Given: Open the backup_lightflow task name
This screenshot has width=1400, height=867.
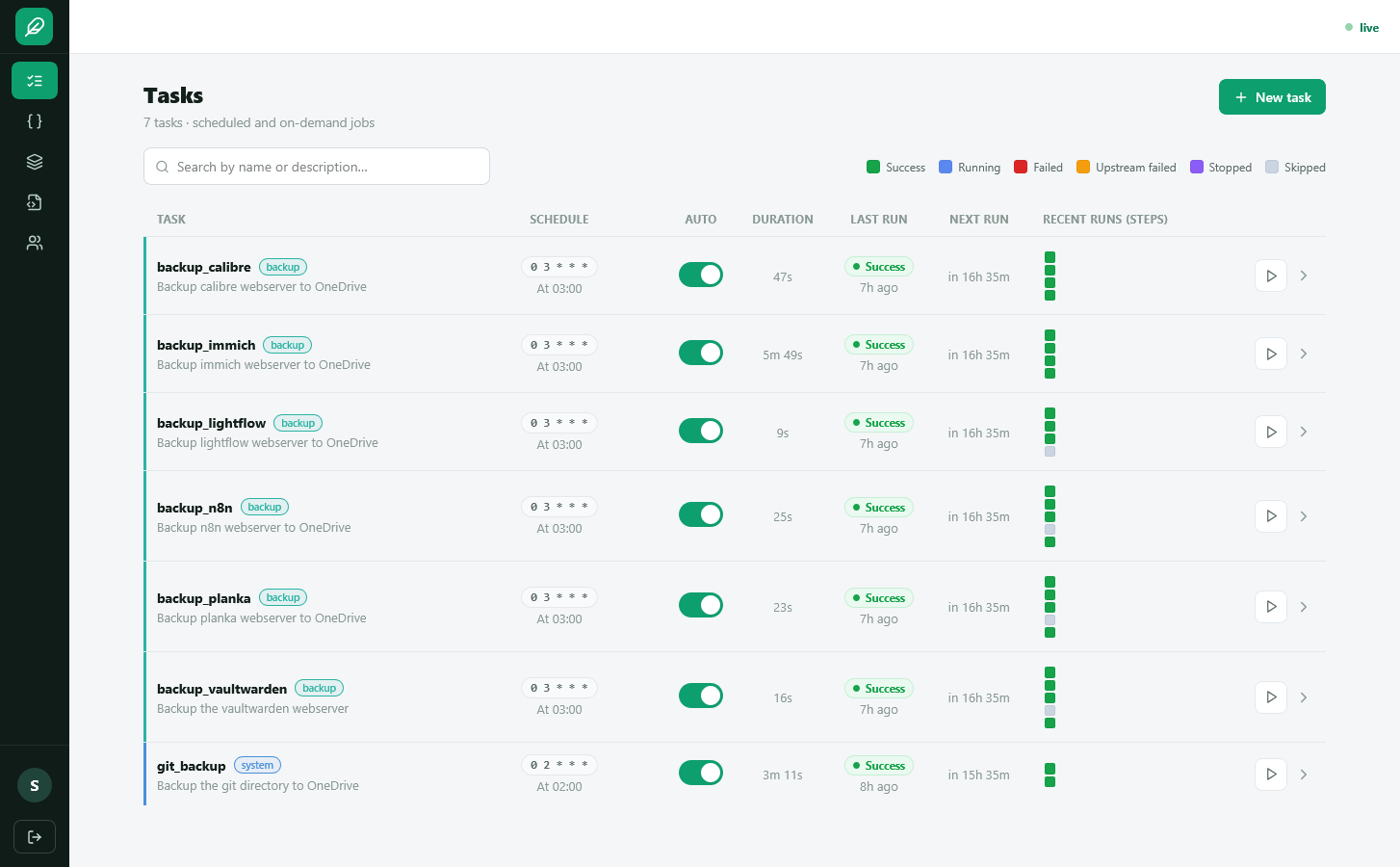Looking at the screenshot, I should (x=212, y=423).
